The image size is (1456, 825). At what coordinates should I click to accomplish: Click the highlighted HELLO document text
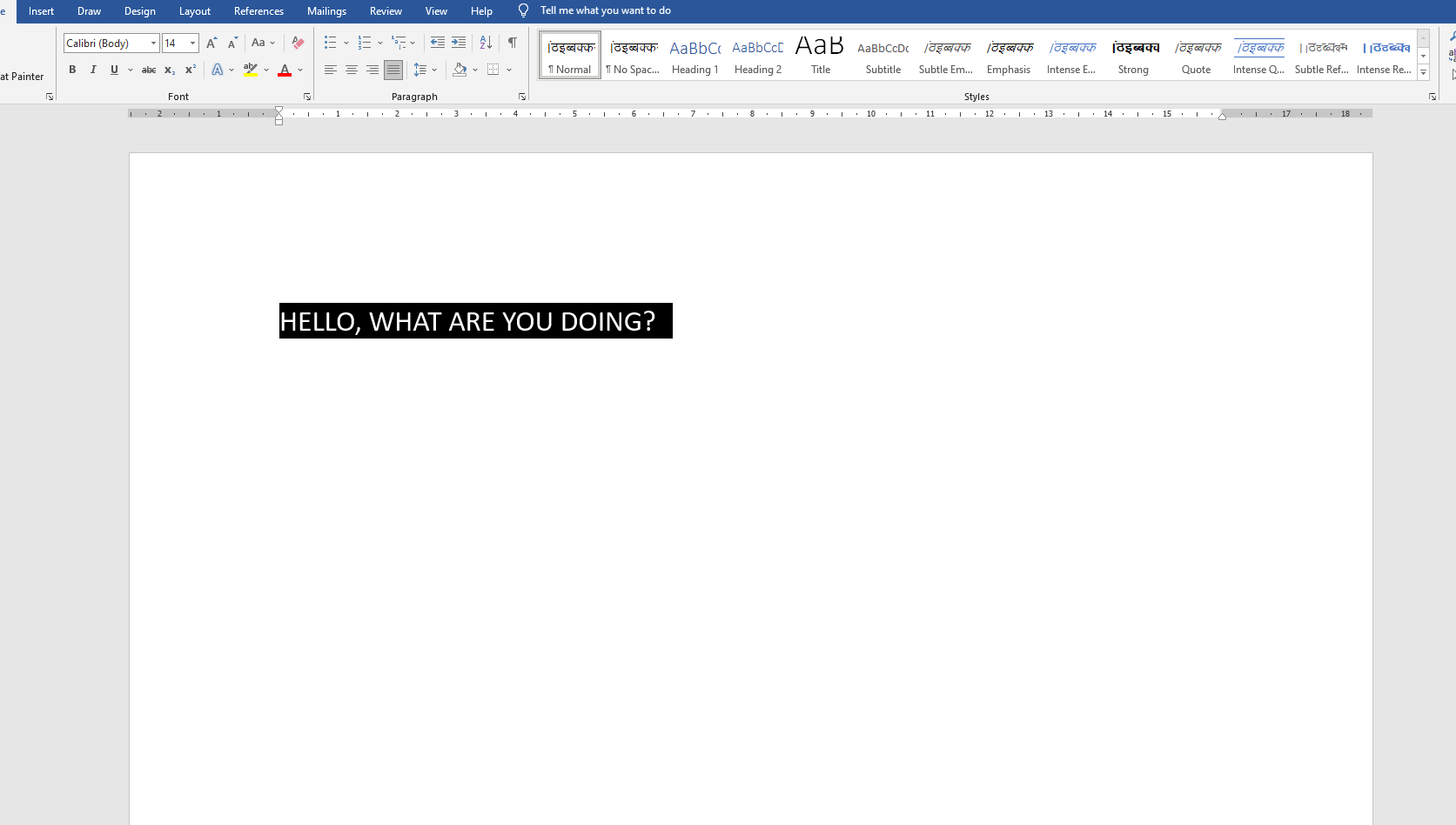click(x=467, y=321)
